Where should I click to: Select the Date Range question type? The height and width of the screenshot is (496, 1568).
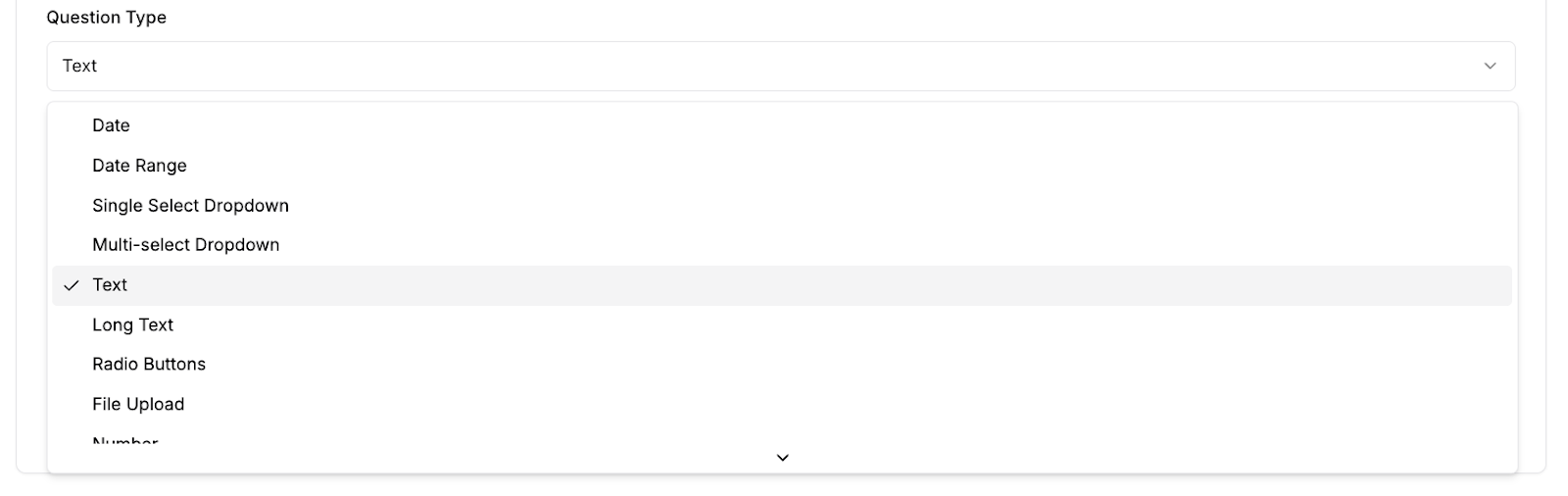coord(139,166)
